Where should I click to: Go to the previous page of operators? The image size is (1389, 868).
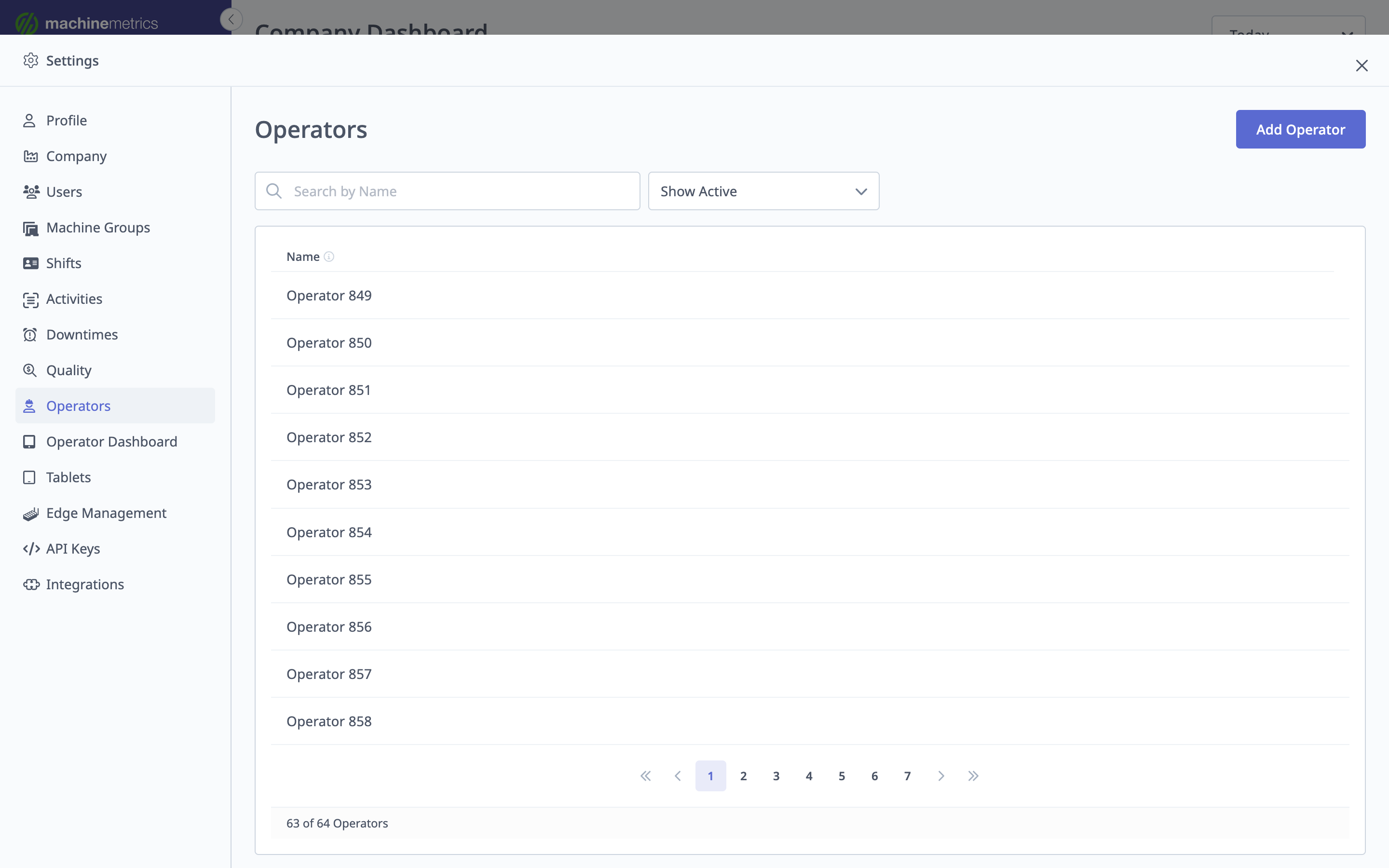pyautogui.click(x=678, y=775)
